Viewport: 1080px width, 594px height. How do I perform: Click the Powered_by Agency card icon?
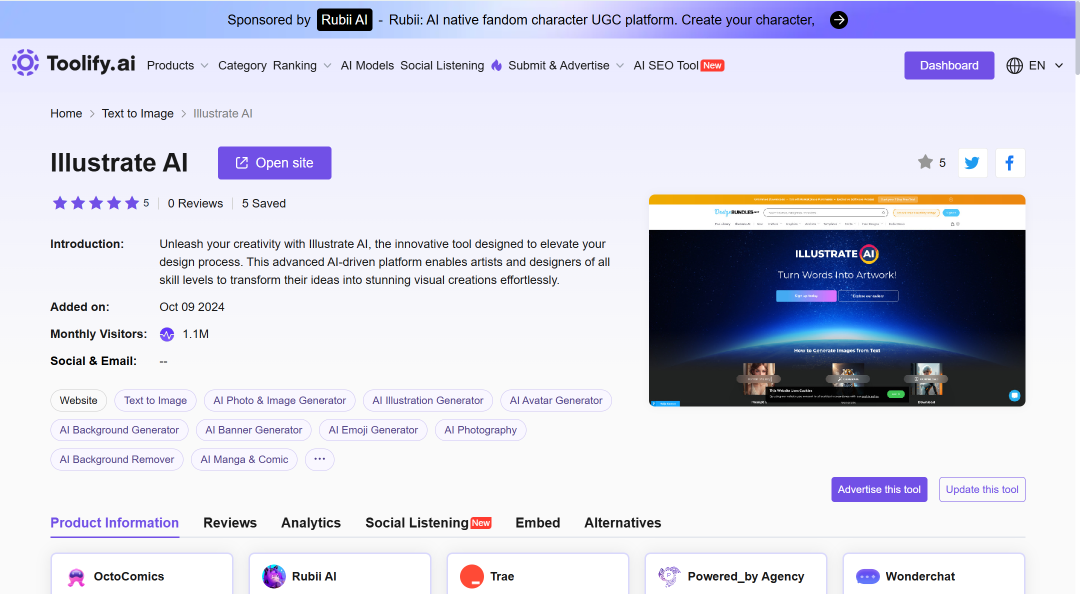pos(669,577)
